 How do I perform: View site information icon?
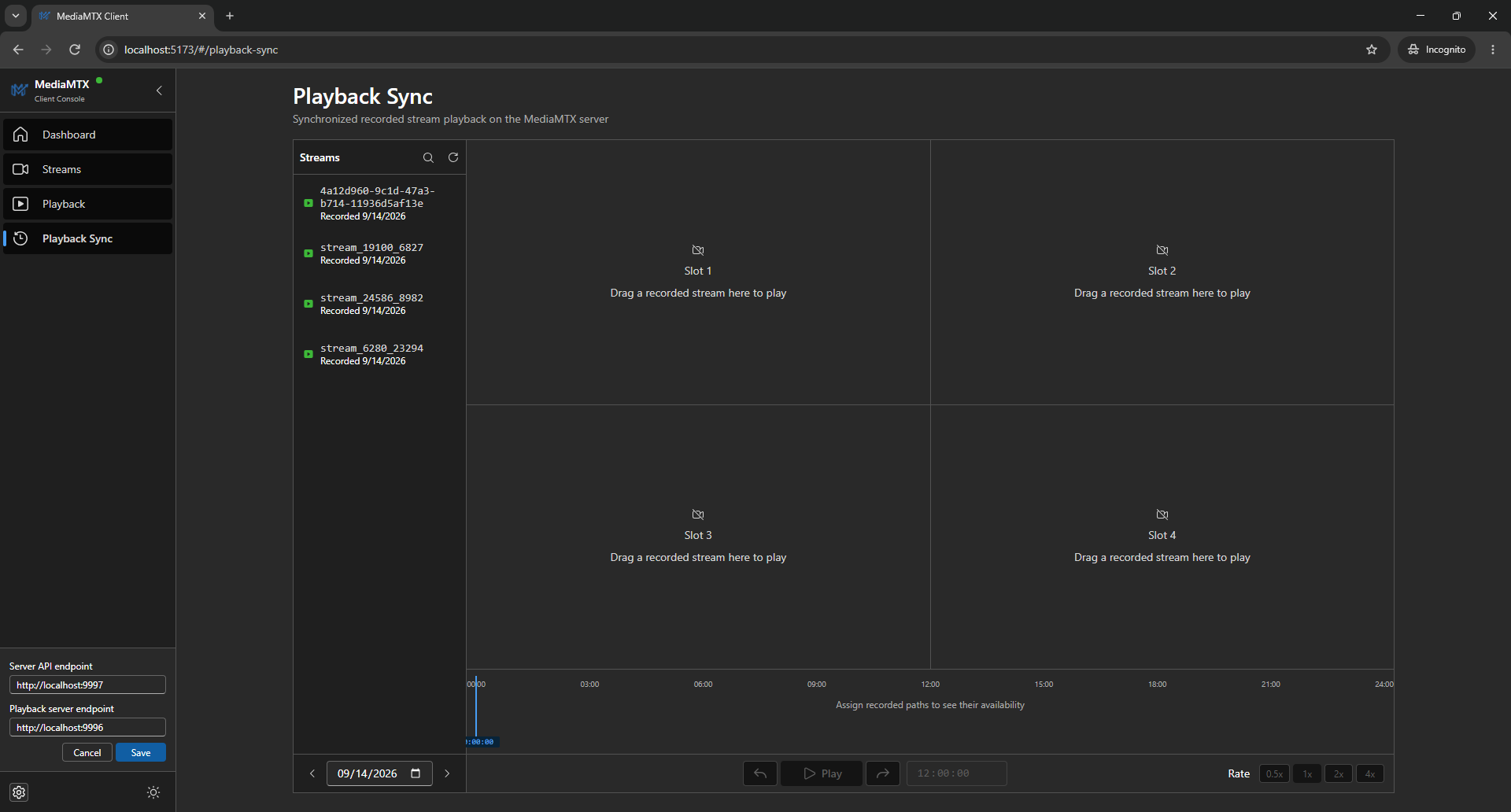point(109,50)
